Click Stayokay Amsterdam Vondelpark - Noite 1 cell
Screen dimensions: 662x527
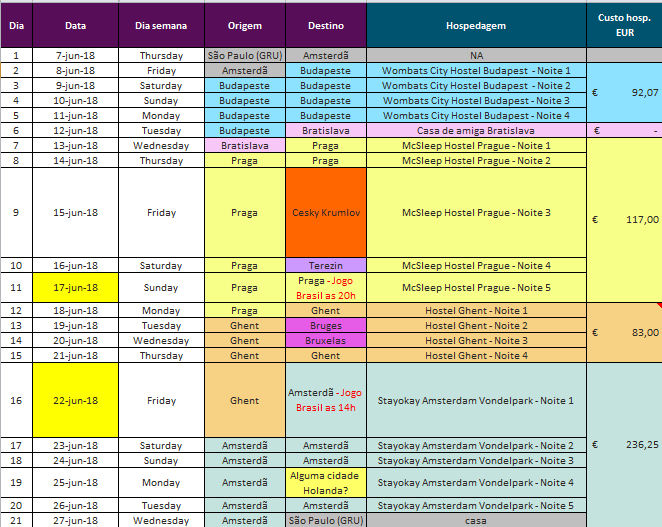[475, 400]
